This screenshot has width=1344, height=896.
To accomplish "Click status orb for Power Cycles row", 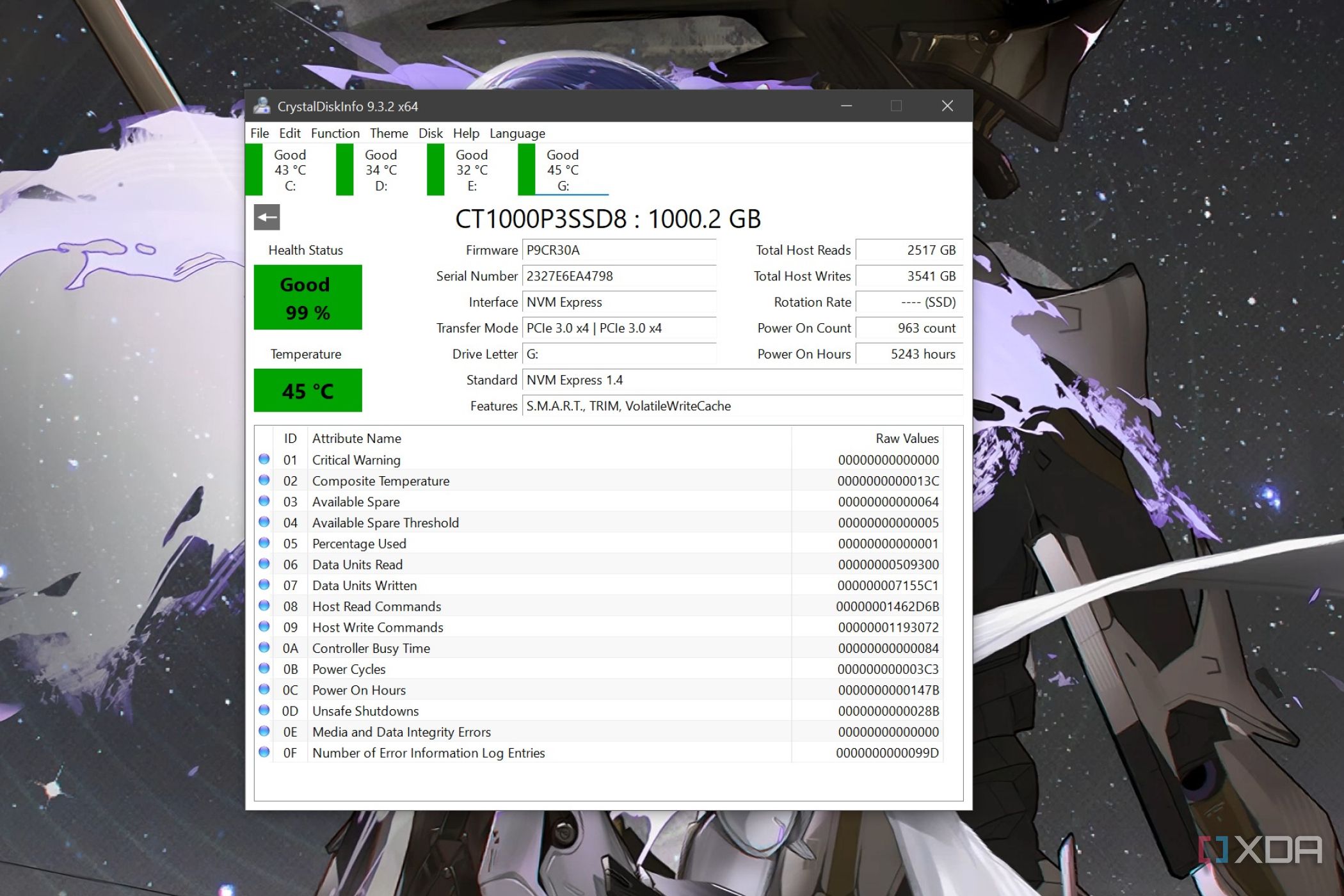I will point(264,669).
